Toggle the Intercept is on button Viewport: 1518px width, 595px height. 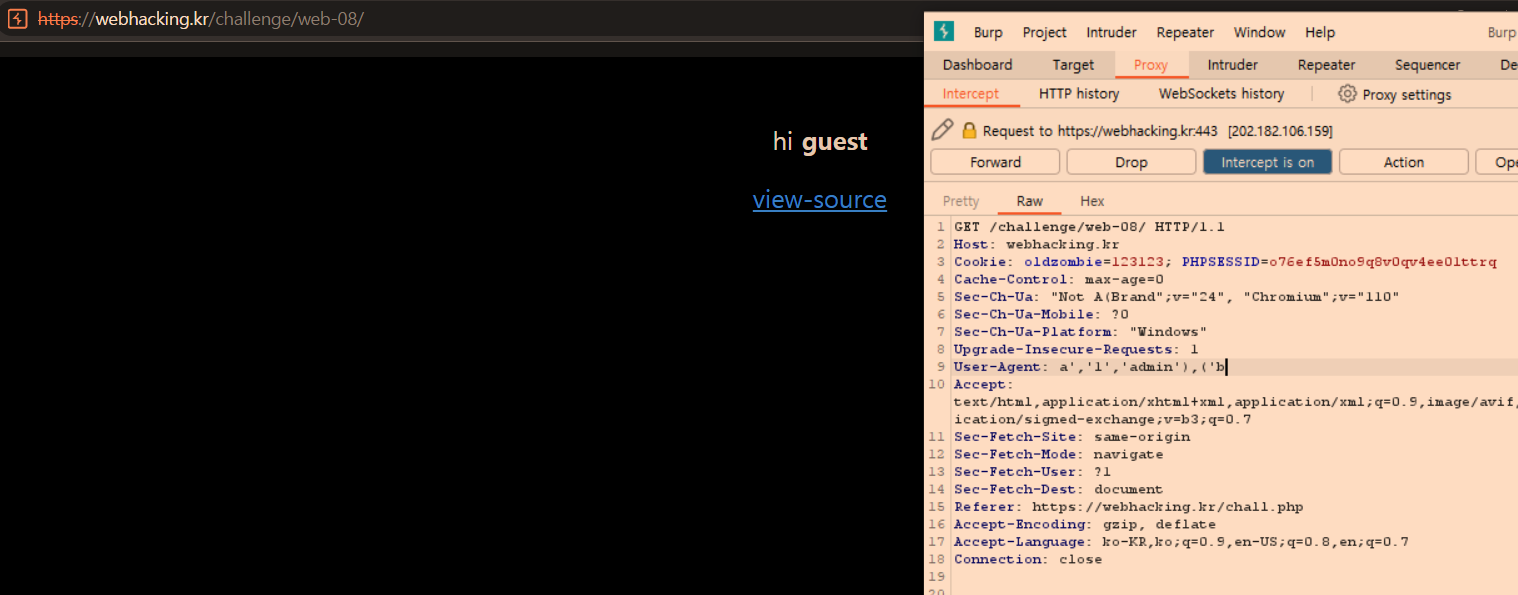(1267, 162)
